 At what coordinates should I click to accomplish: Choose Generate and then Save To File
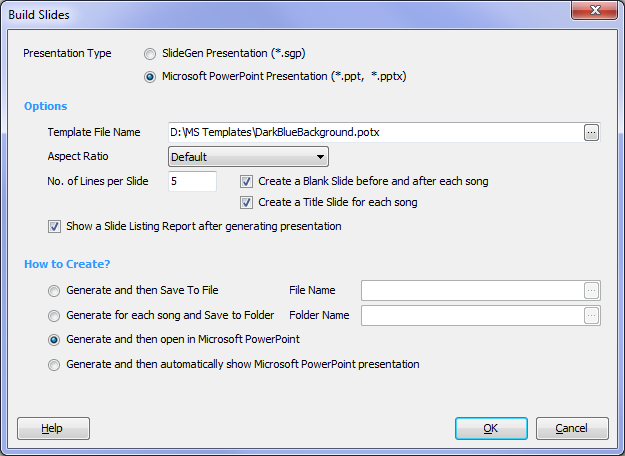coord(54,291)
